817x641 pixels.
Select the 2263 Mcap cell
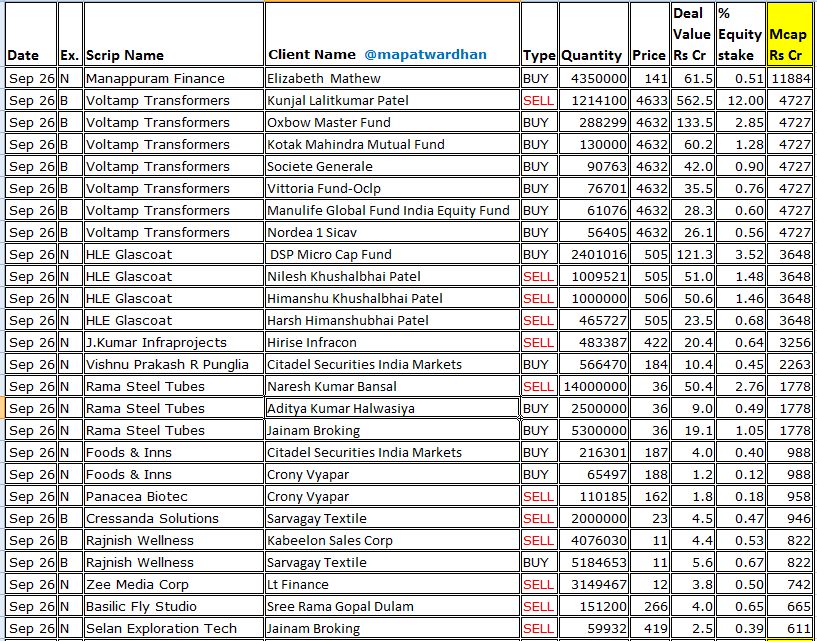789,364
